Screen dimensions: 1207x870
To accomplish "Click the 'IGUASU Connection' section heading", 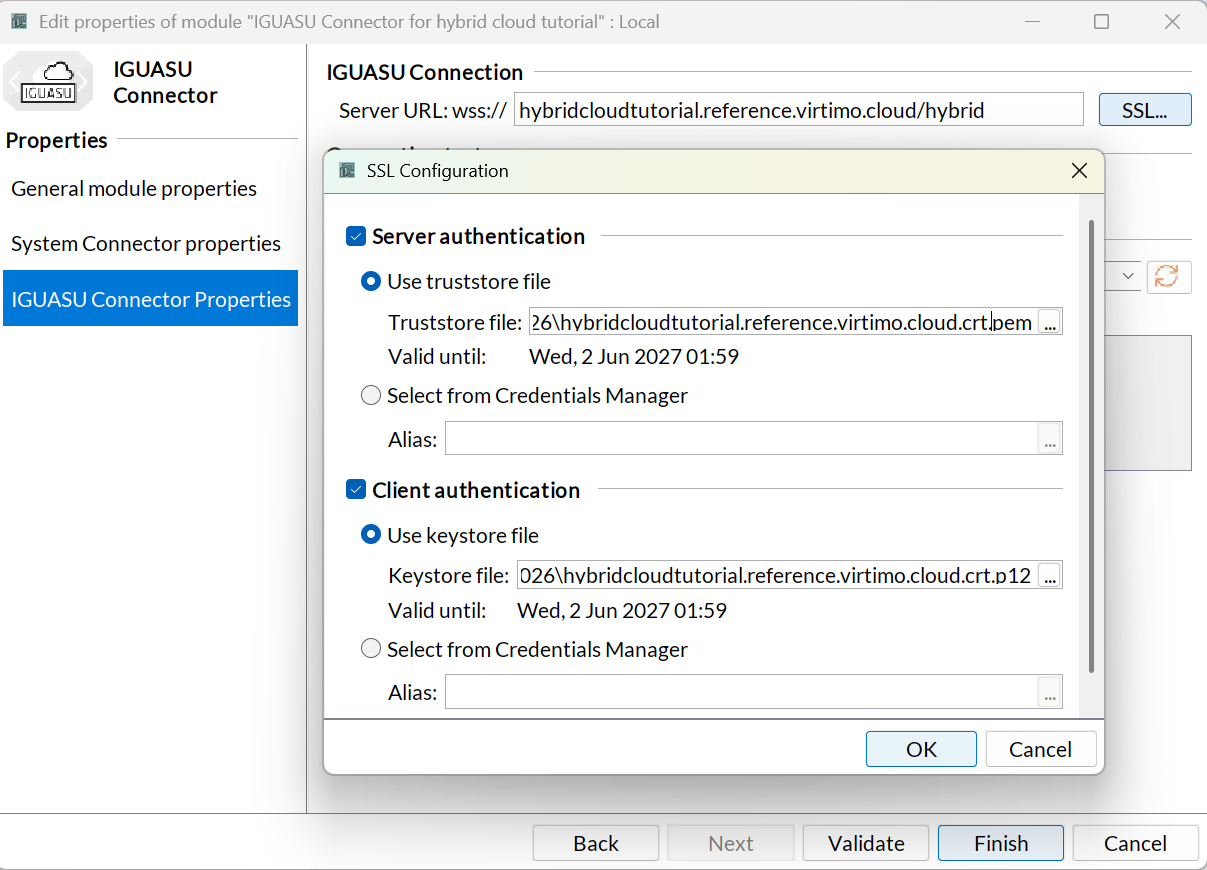I will tap(425, 72).
